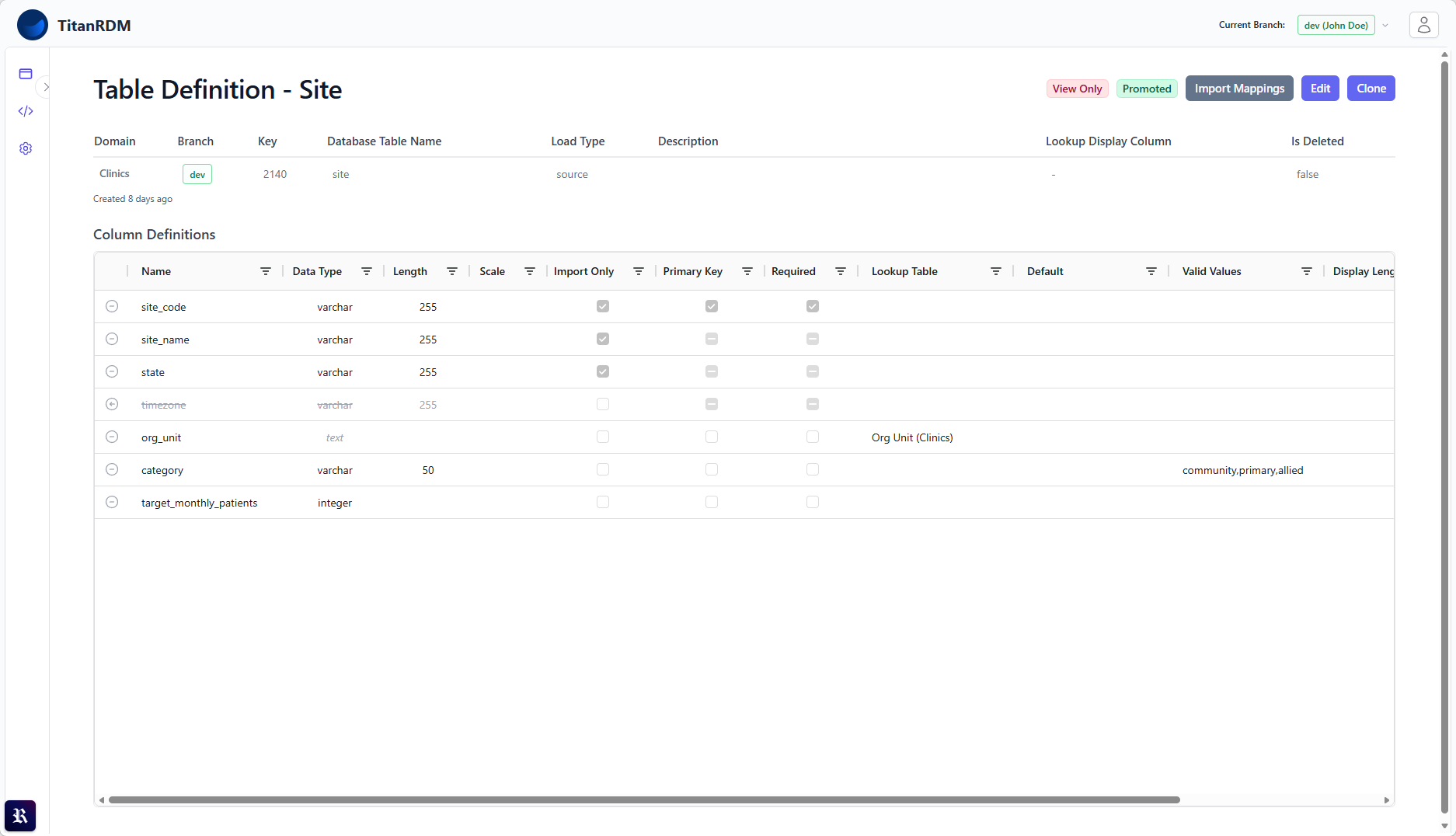Click the site_code column name
The image size is (1456, 836).
click(163, 307)
